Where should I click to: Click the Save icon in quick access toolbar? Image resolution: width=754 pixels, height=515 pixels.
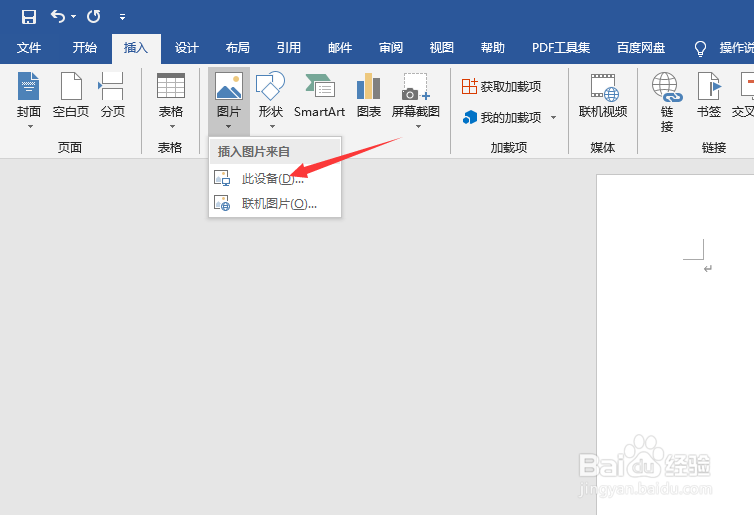pos(29,17)
